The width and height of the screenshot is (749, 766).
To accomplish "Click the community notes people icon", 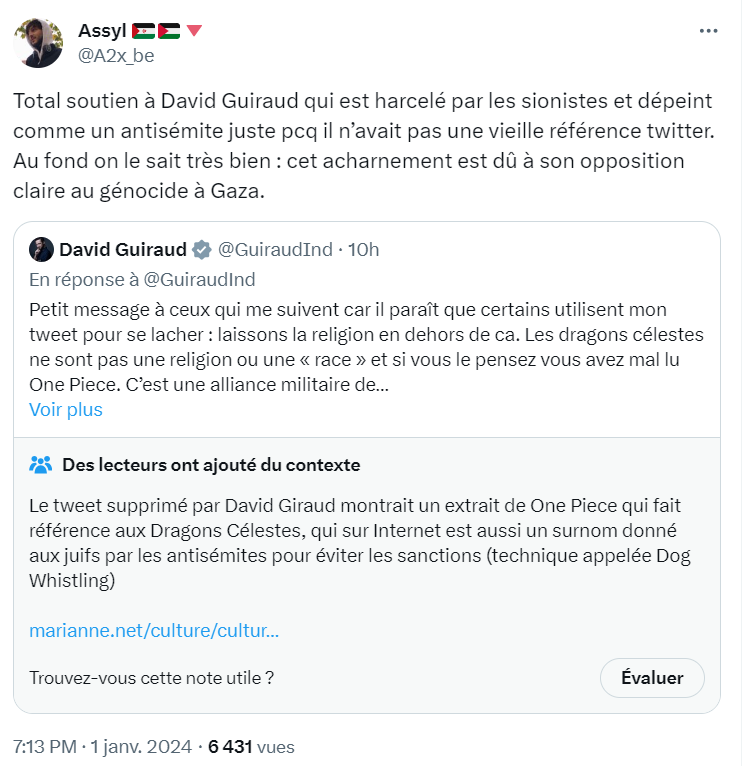I will click(x=41, y=465).
